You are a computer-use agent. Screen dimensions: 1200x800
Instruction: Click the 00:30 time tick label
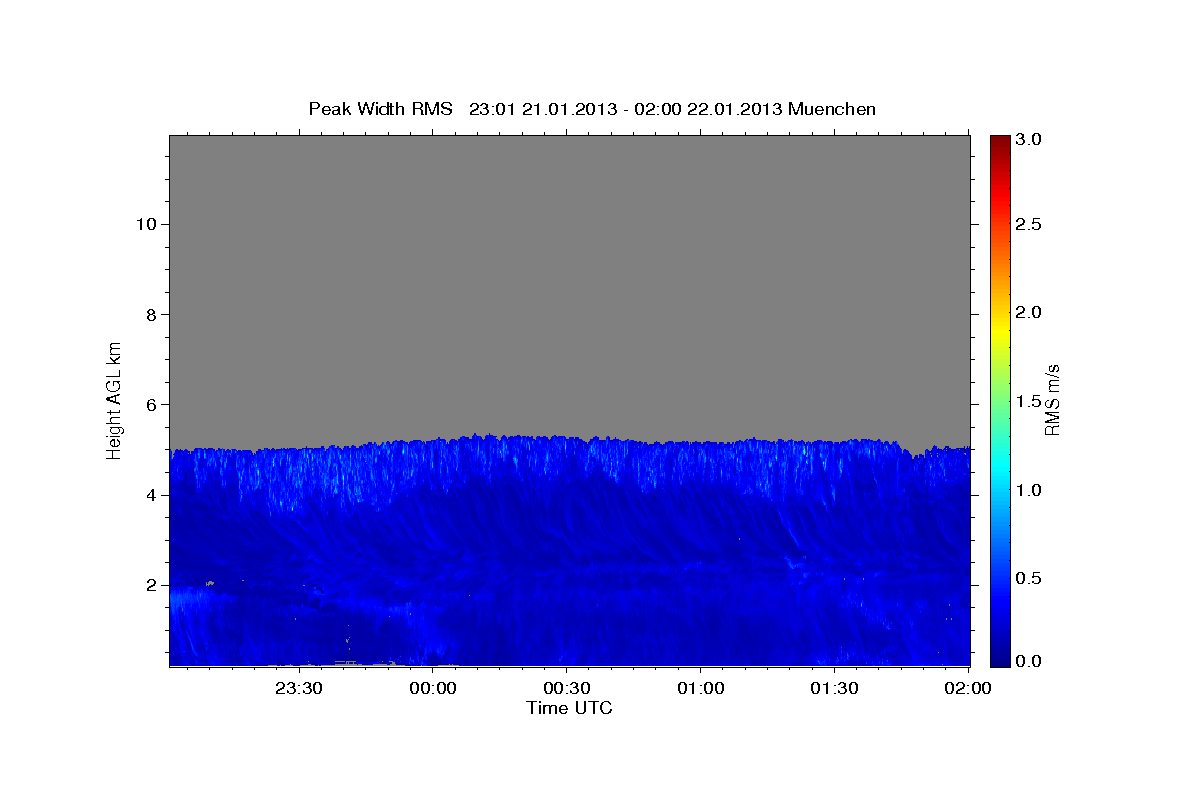click(x=567, y=689)
